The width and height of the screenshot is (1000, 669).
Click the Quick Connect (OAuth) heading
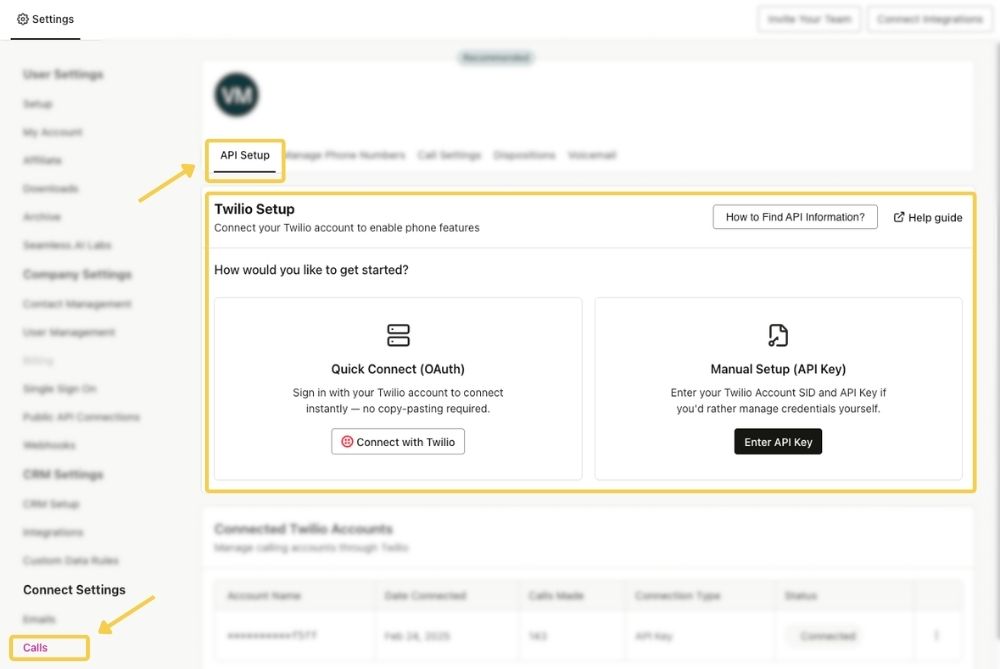point(398,369)
